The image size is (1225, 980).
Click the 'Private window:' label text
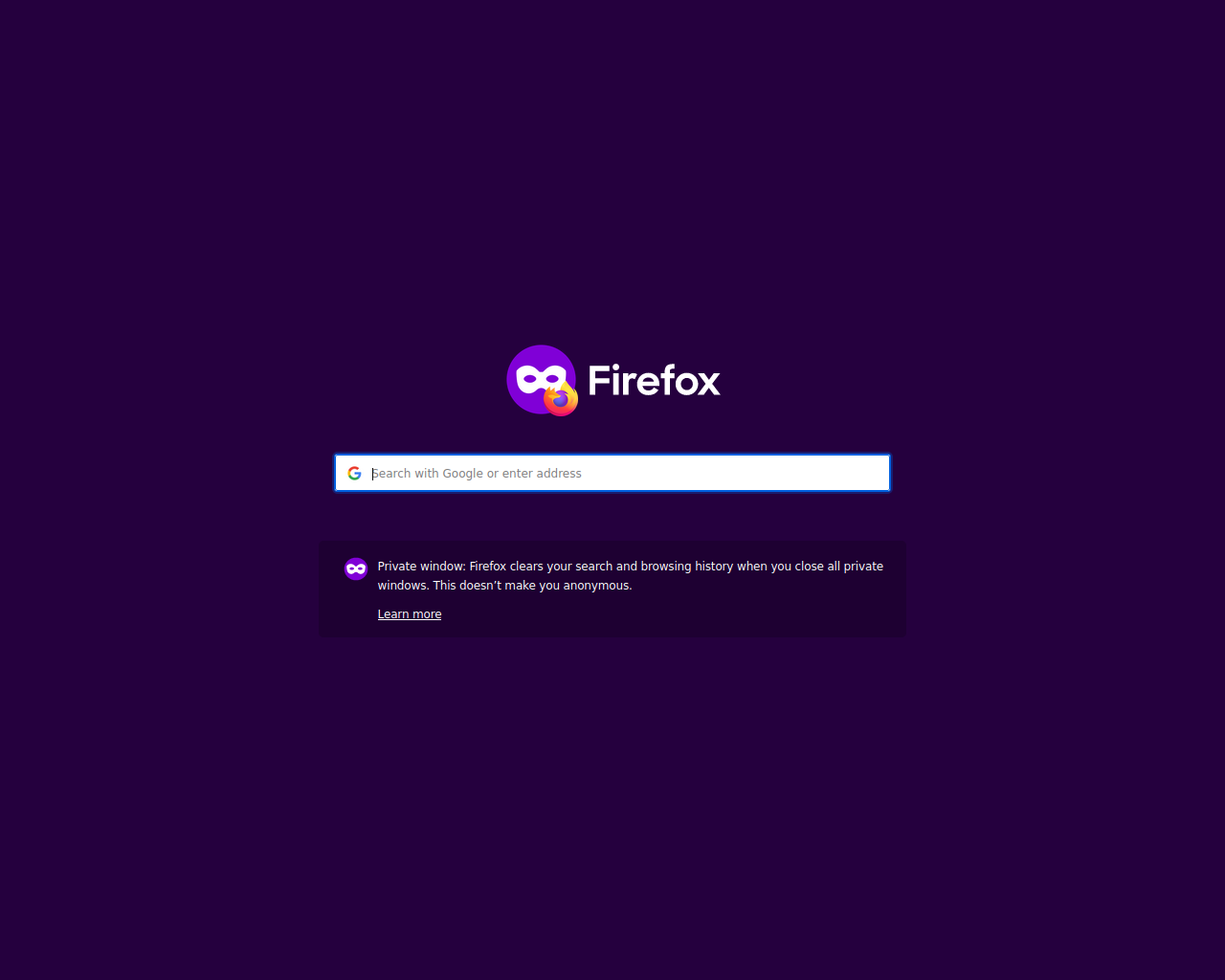(421, 567)
